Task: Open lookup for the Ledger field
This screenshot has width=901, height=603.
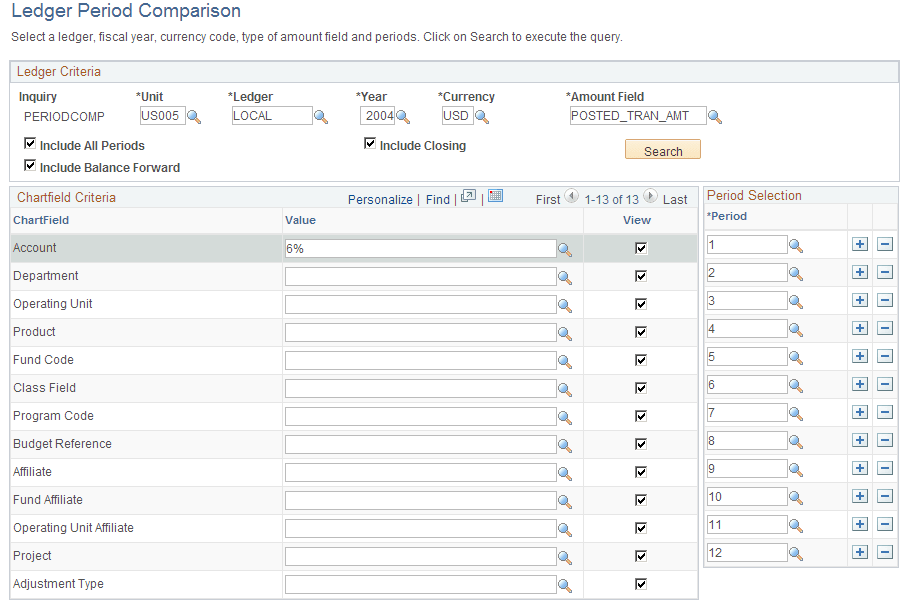Action: click(x=321, y=117)
